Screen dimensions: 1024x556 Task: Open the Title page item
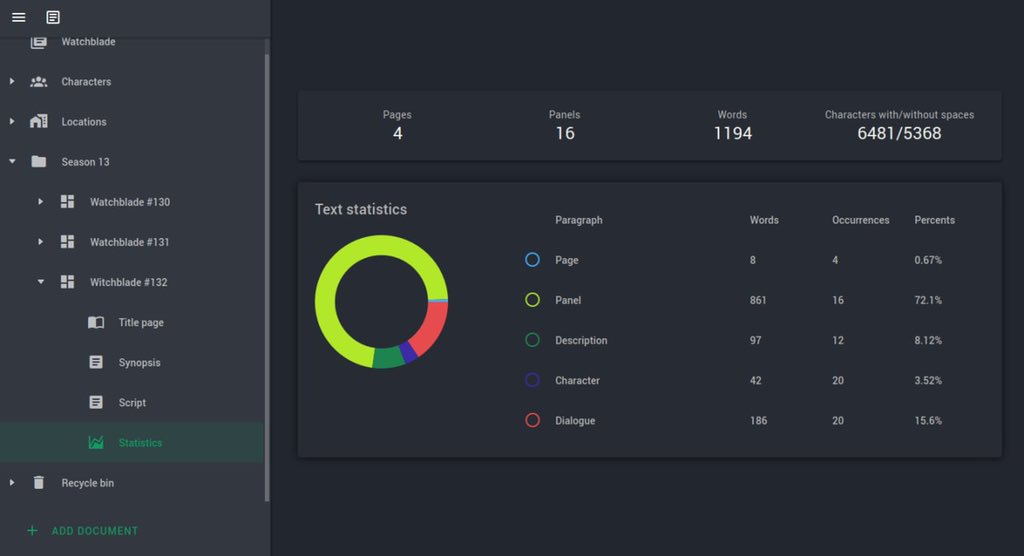pos(132,322)
